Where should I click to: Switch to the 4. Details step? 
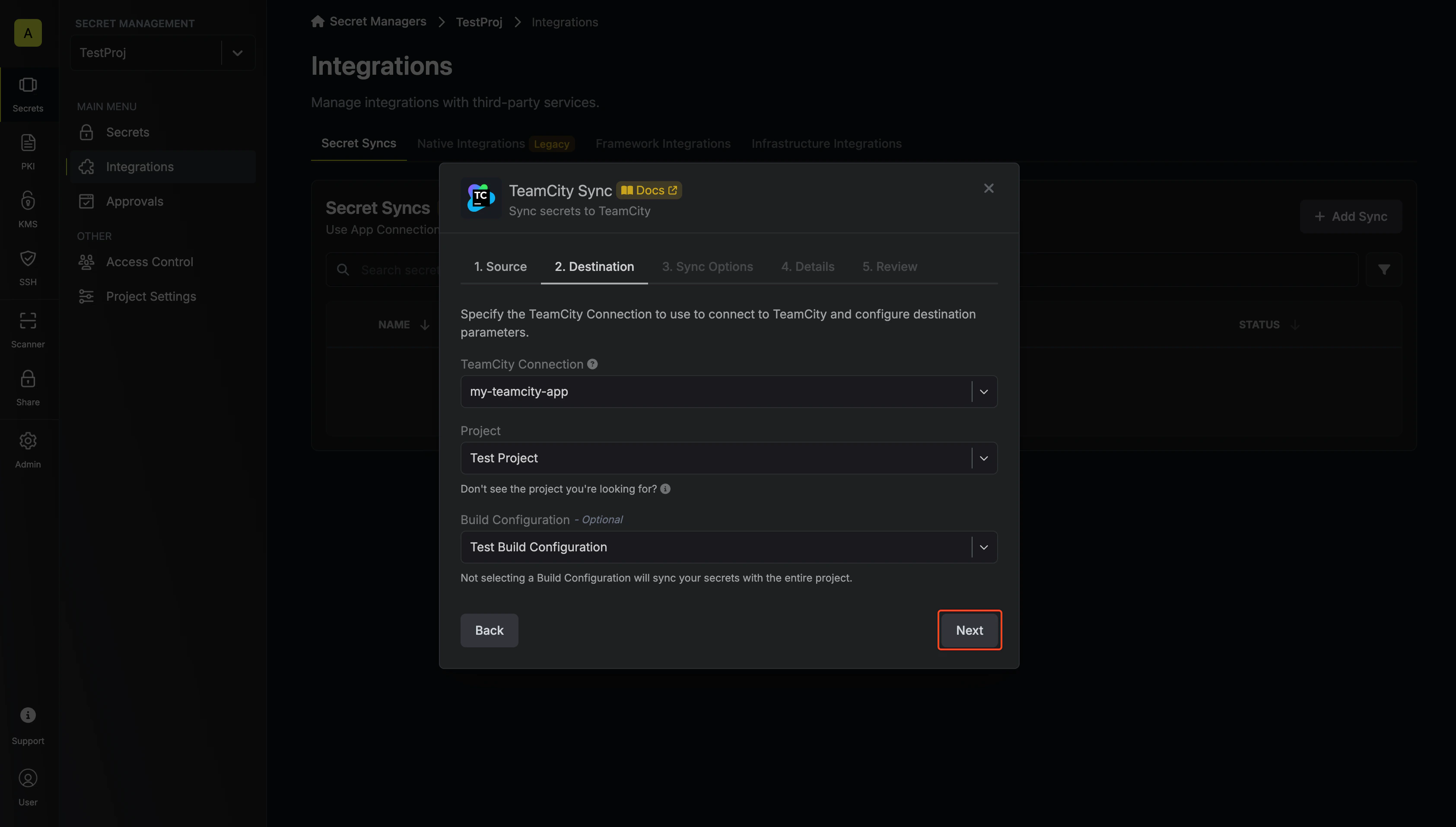coord(807,267)
